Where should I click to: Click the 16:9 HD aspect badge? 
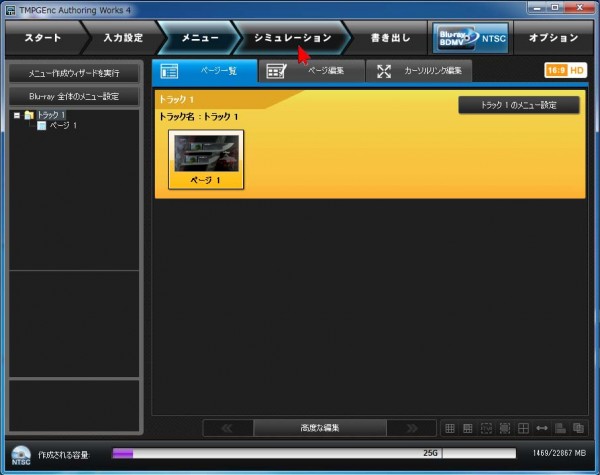click(564, 71)
